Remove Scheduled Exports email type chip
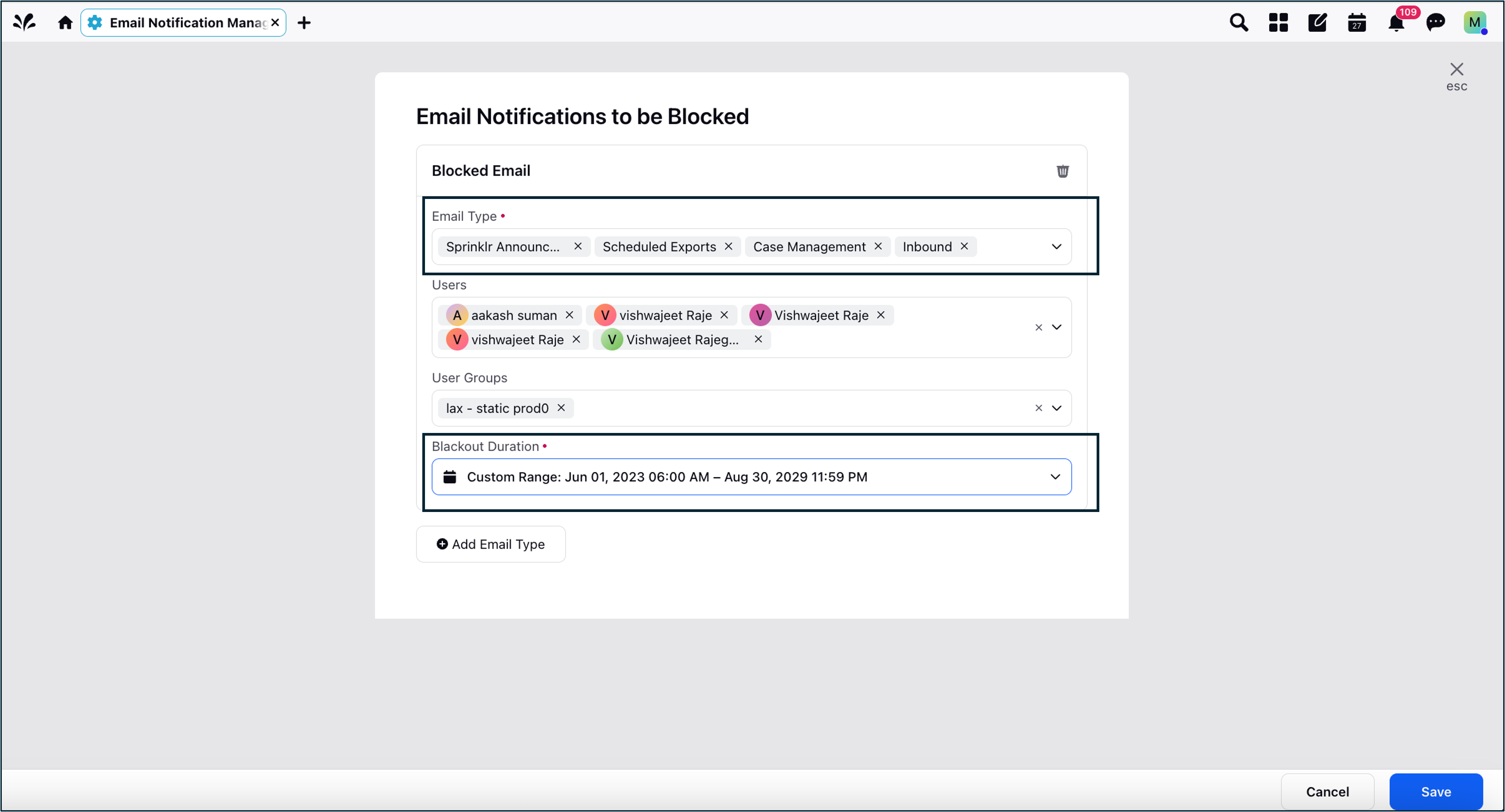This screenshot has width=1505, height=812. coord(728,247)
